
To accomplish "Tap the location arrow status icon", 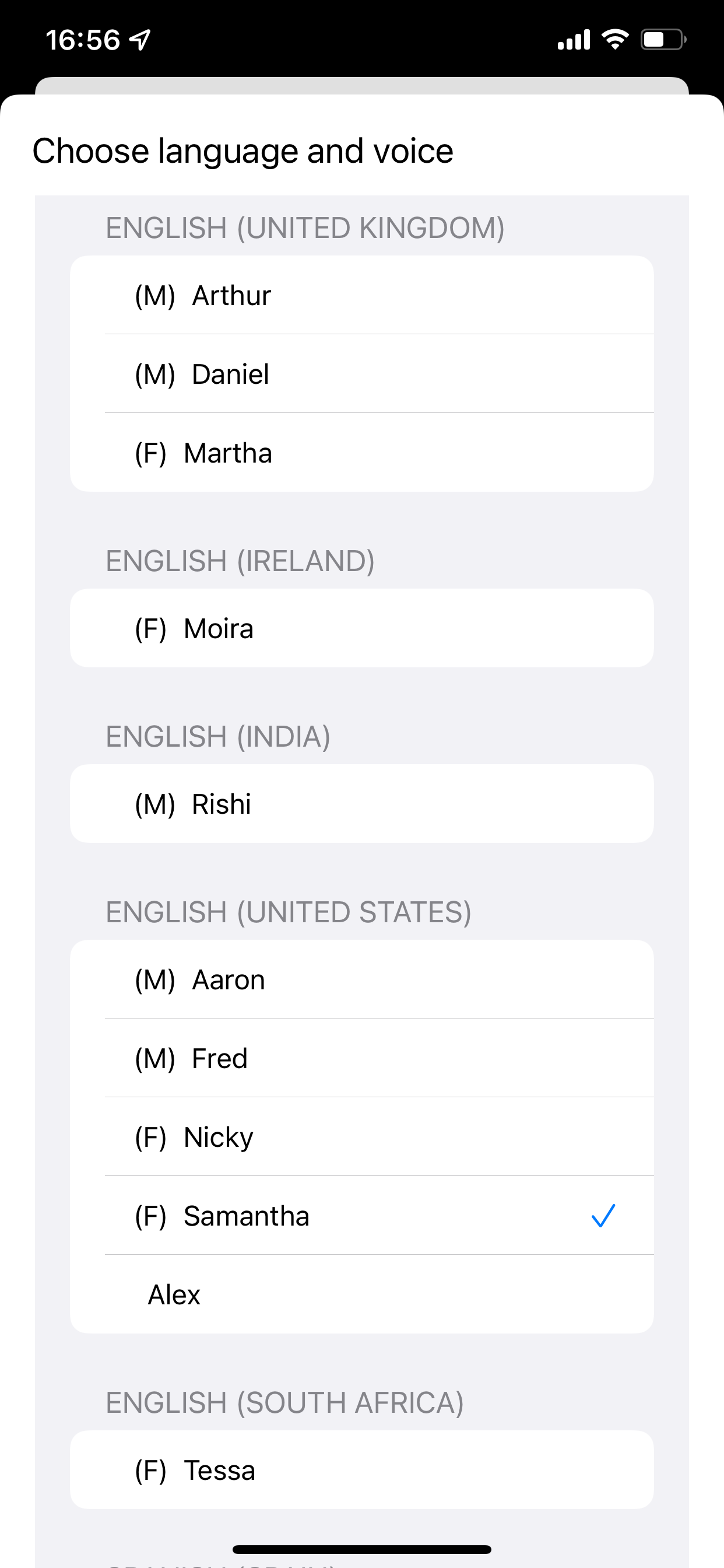I will (140, 40).
